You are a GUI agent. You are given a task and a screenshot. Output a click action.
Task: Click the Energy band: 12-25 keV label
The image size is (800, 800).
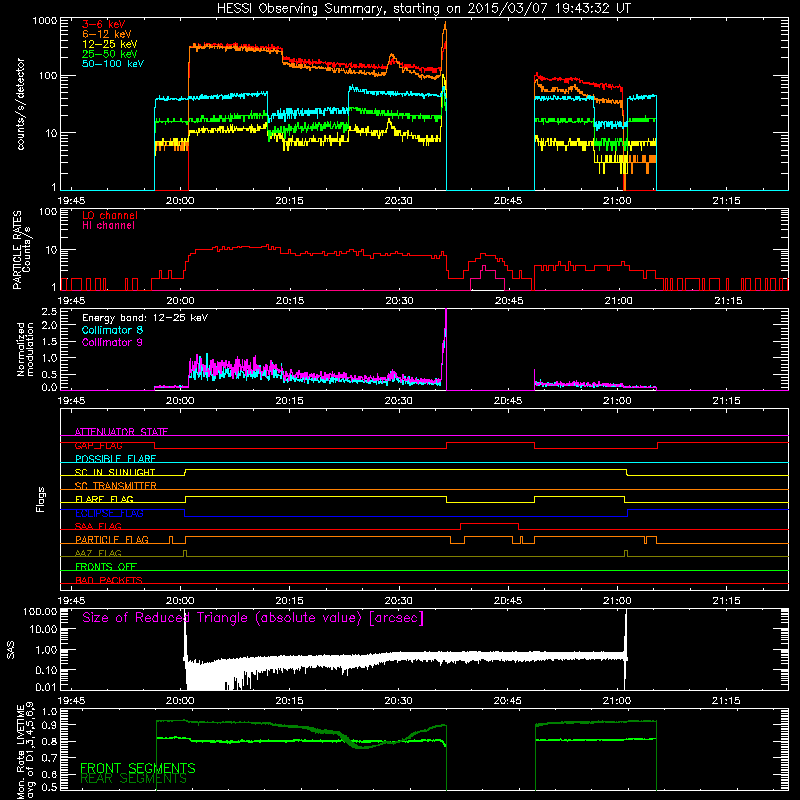pyautogui.click(x=145, y=318)
